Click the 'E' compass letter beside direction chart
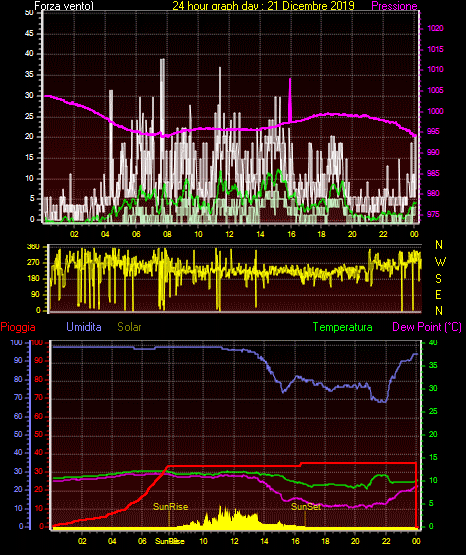 click(438, 294)
